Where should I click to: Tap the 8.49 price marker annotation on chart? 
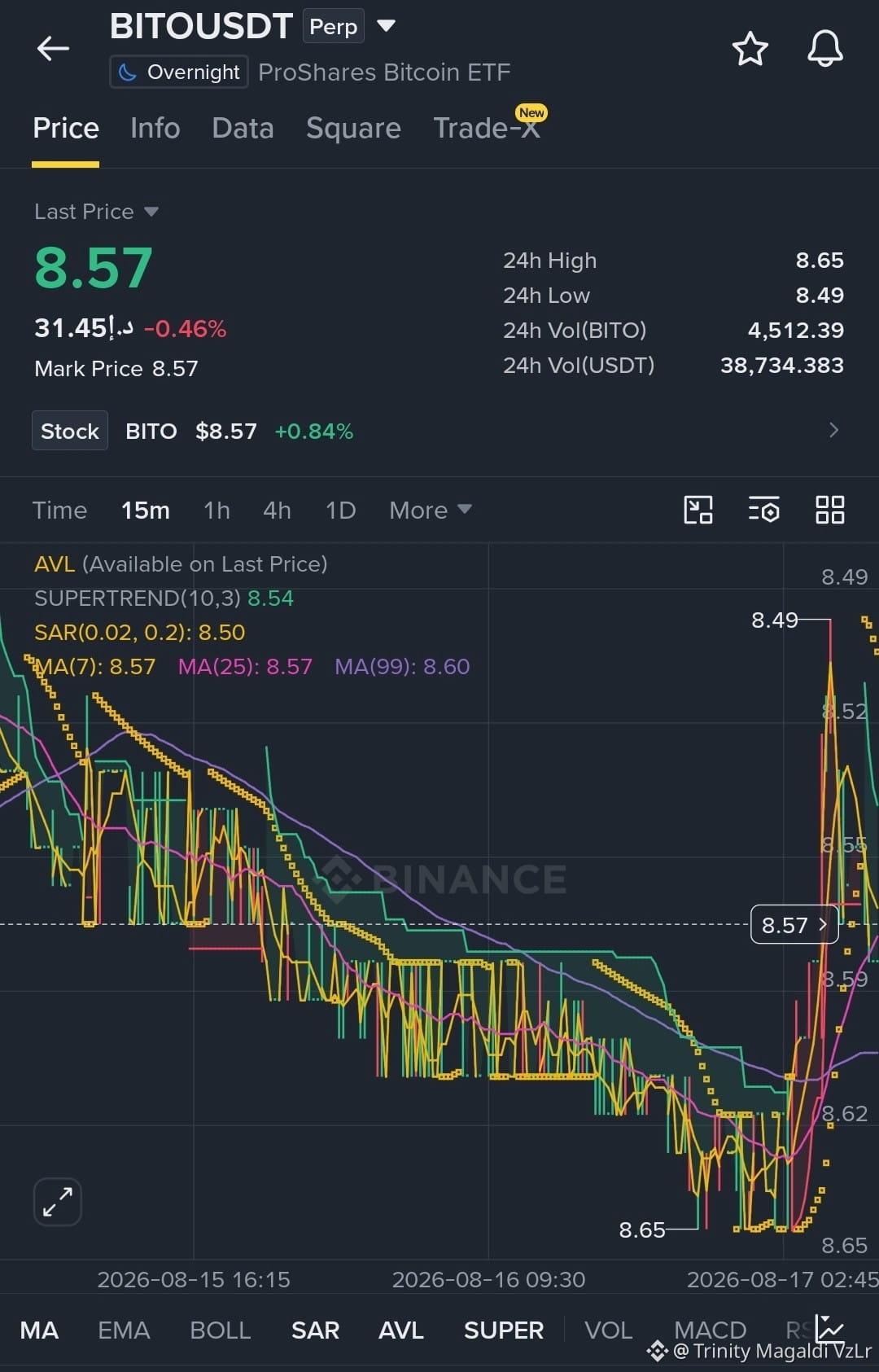775,620
